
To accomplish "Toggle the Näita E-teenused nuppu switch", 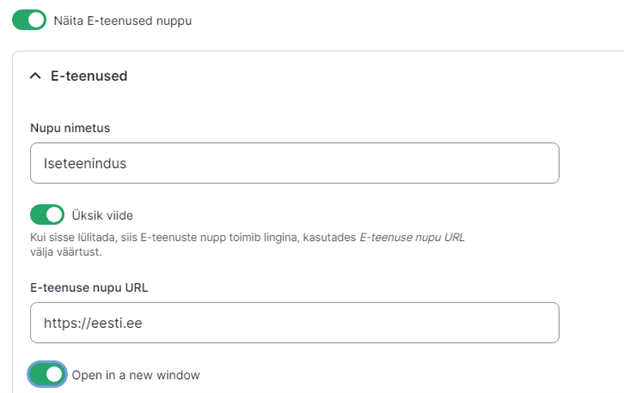I will (x=29, y=20).
